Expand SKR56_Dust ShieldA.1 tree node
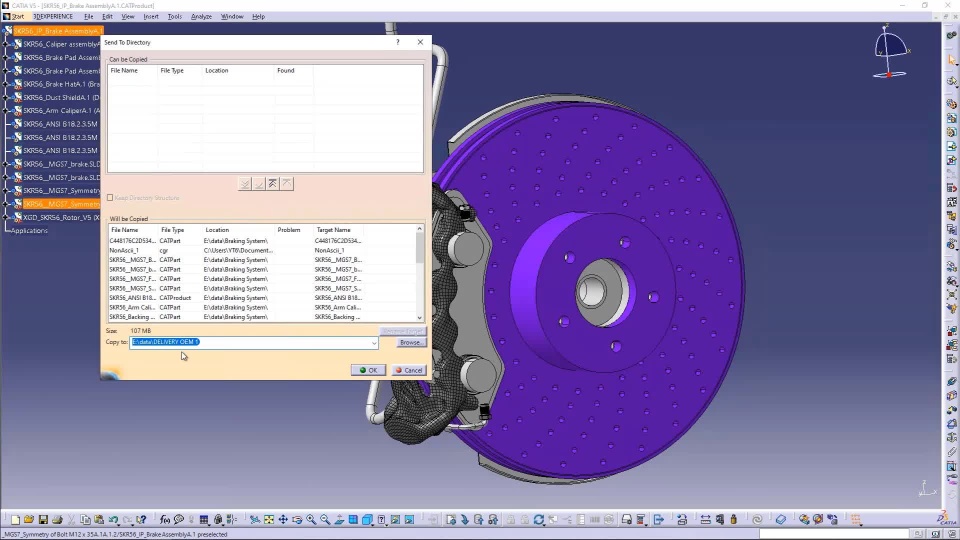The height and width of the screenshot is (540, 960). pyautogui.click(x=6, y=97)
